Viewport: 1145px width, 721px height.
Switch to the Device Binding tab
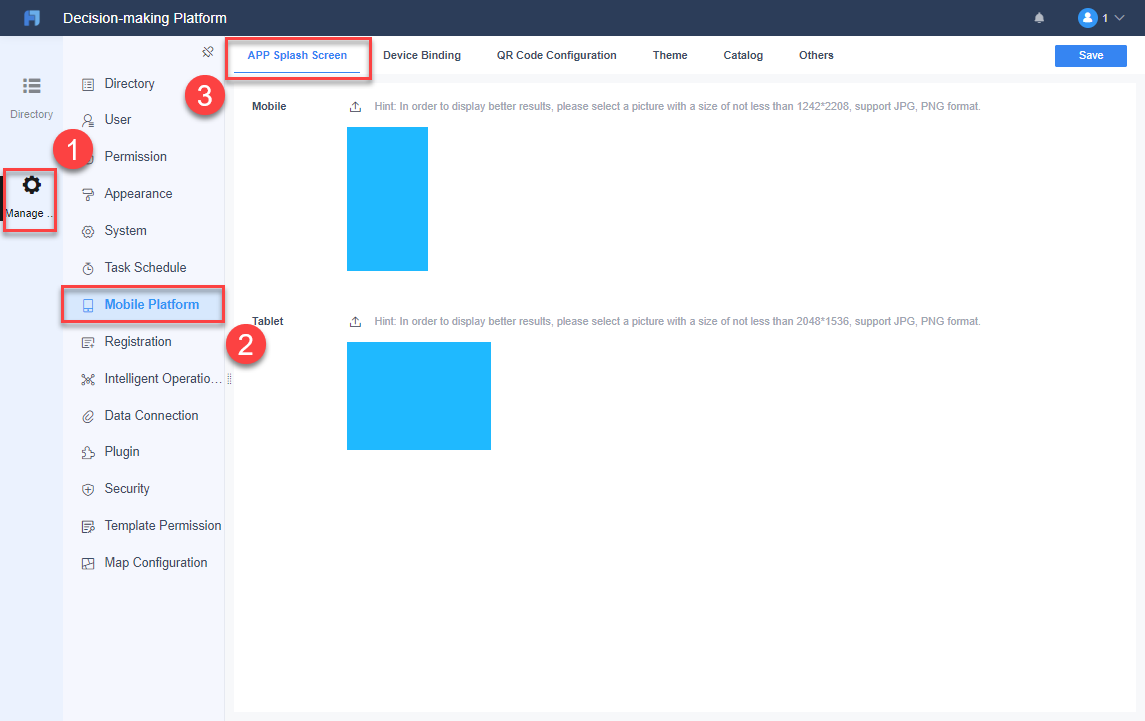[421, 55]
